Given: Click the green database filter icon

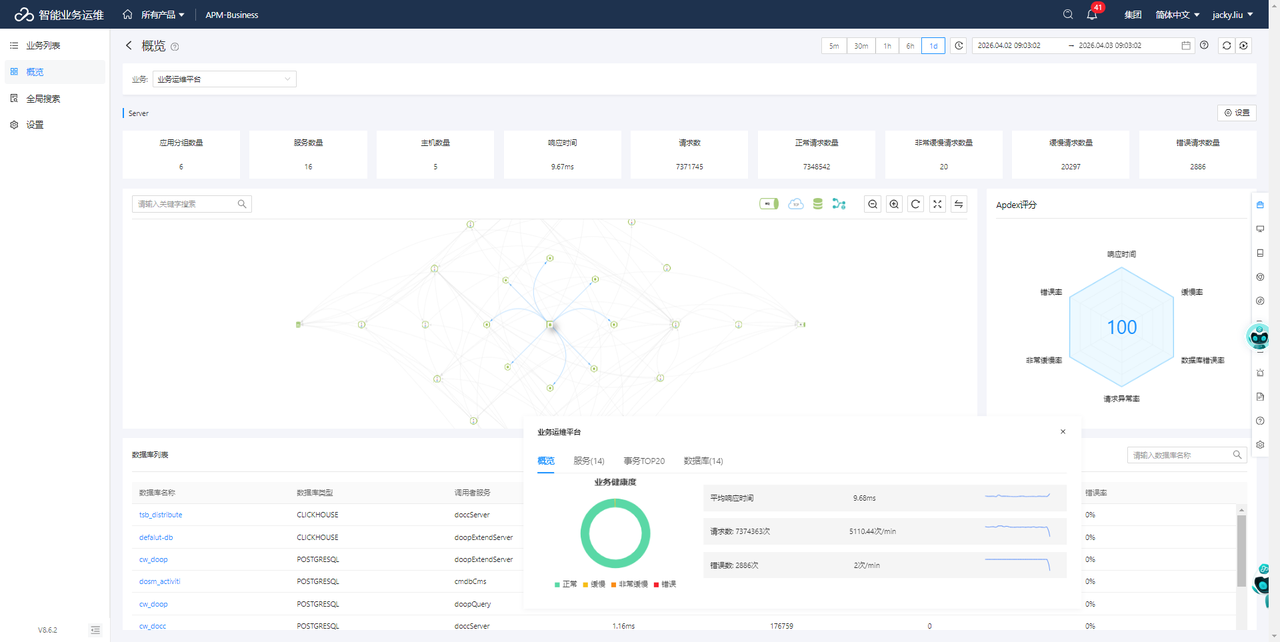Looking at the screenshot, I should (818, 204).
